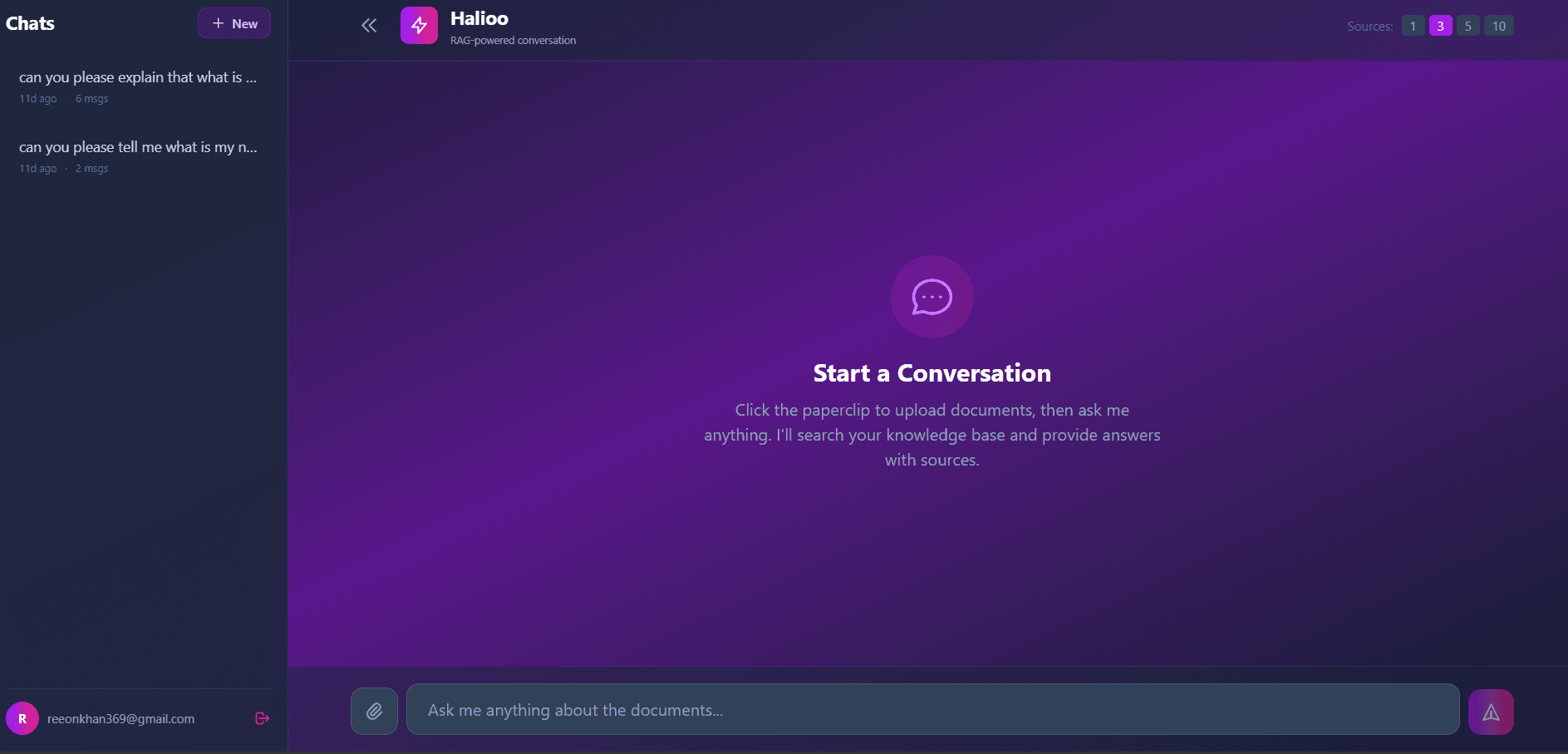Click the Halioo title text
Viewport: 1568px width, 754px height.
tap(479, 18)
